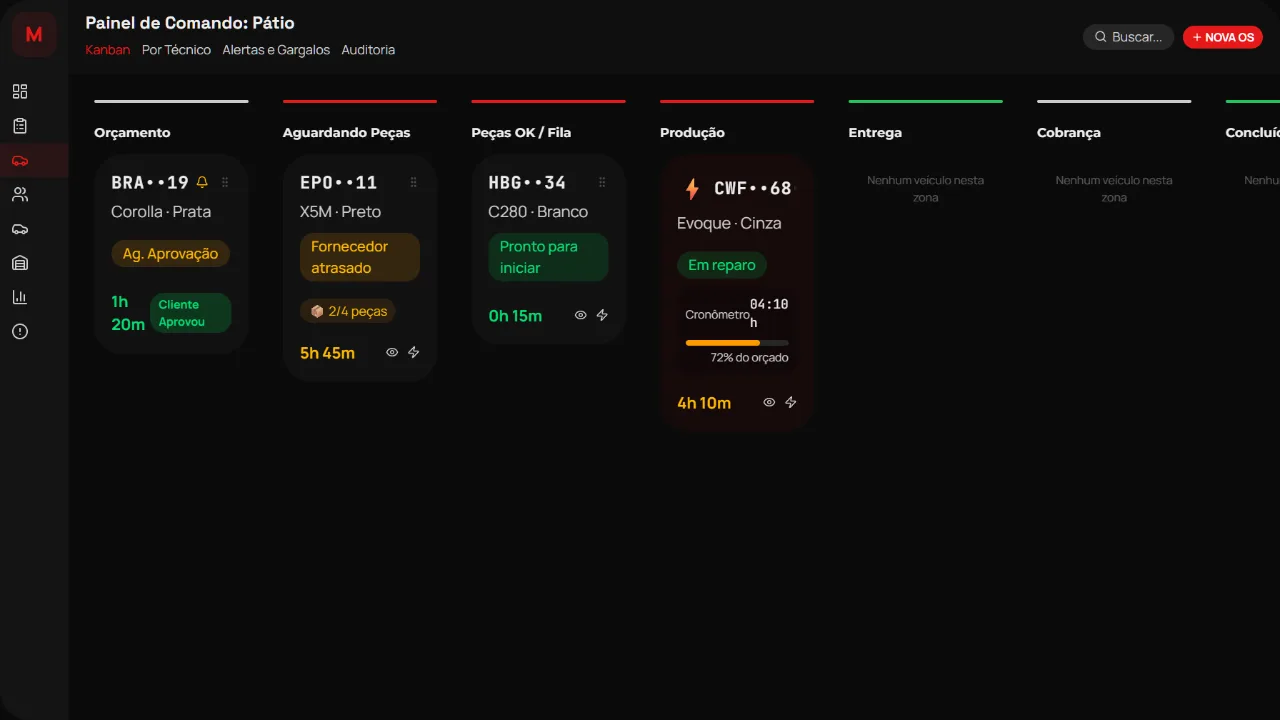
Task: Click the lightning bolt on EPO••11 card
Action: point(414,352)
